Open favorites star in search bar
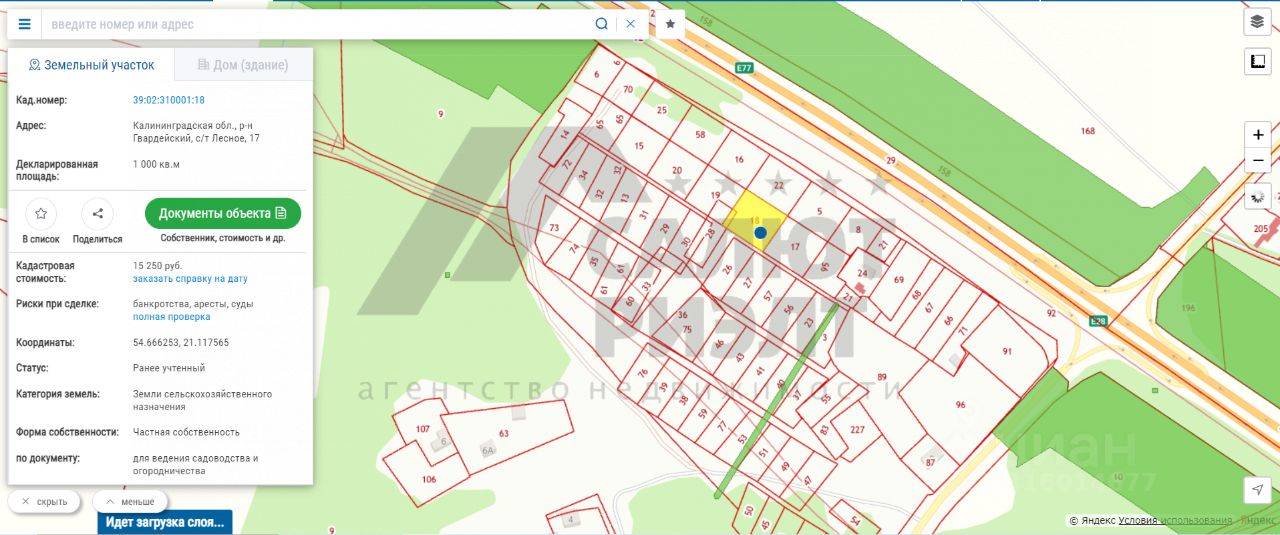 point(670,24)
